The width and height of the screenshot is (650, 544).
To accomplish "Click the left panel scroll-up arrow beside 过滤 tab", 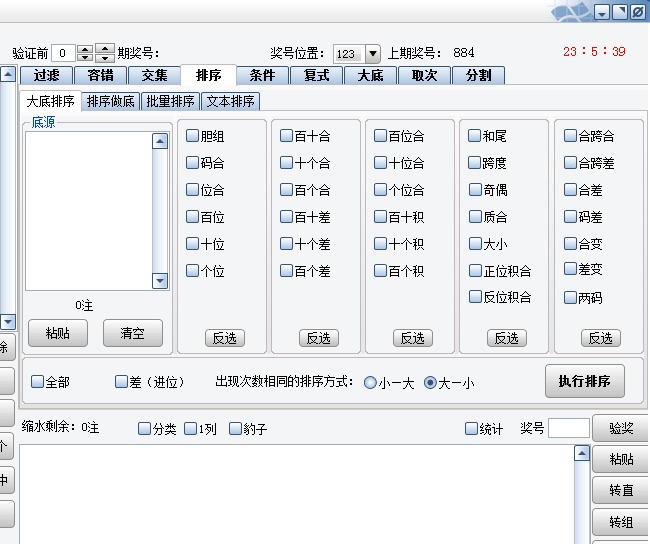I will [x=8, y=74].
